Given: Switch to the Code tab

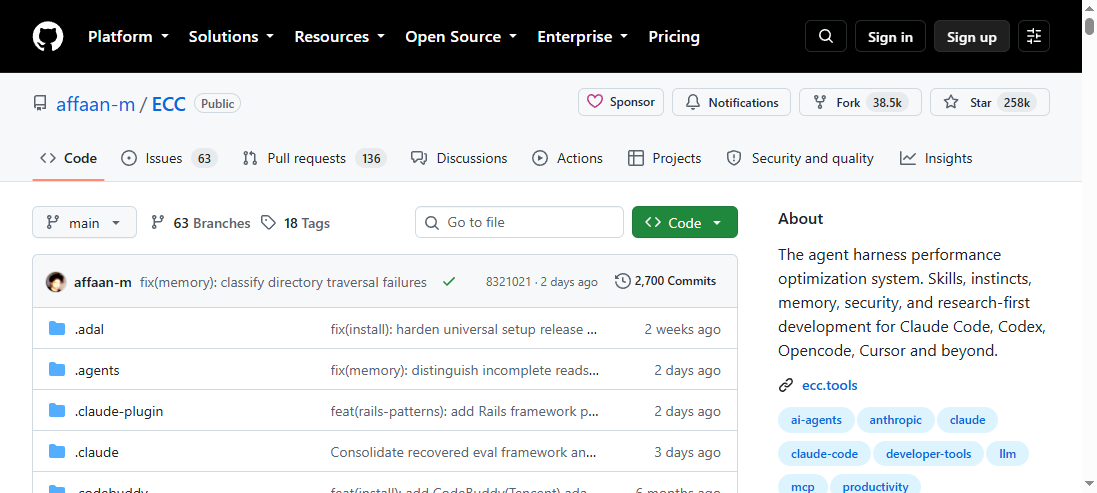Looking at the screenshot, I should point(69,158).
